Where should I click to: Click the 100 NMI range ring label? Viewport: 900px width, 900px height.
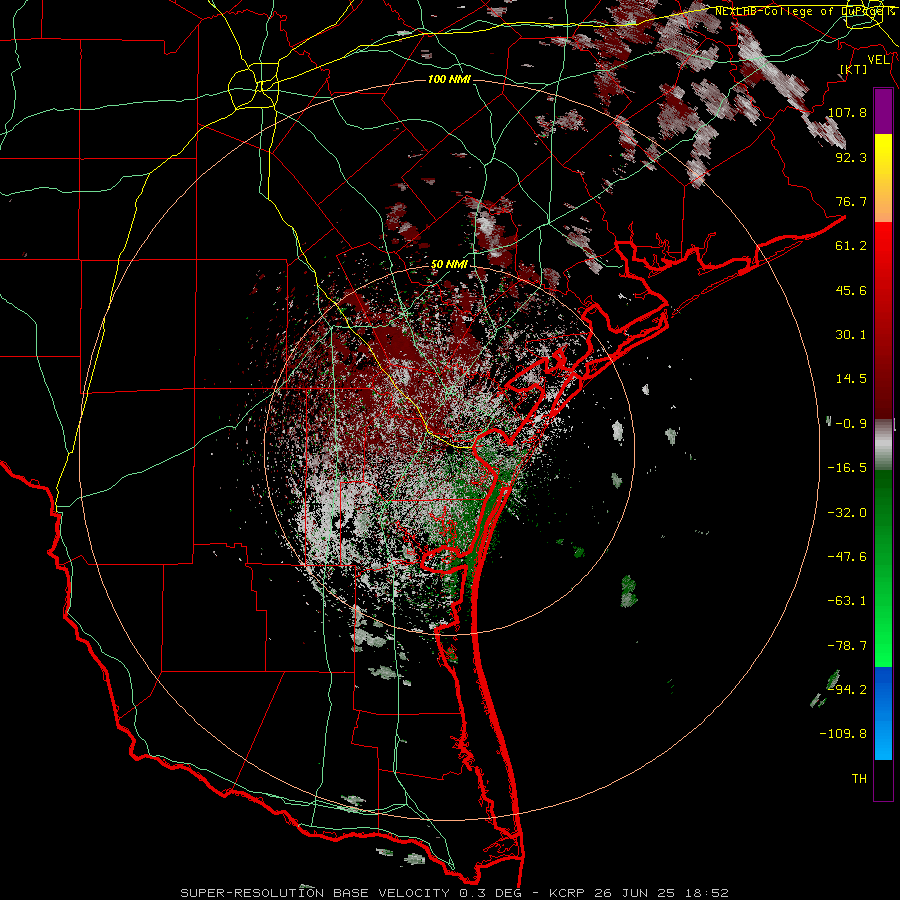(x=449, y=79)
